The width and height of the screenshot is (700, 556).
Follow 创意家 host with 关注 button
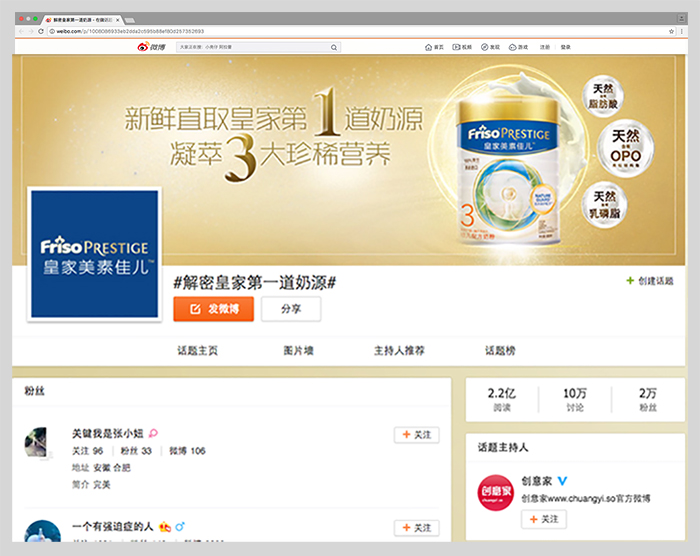coord(544,519)
